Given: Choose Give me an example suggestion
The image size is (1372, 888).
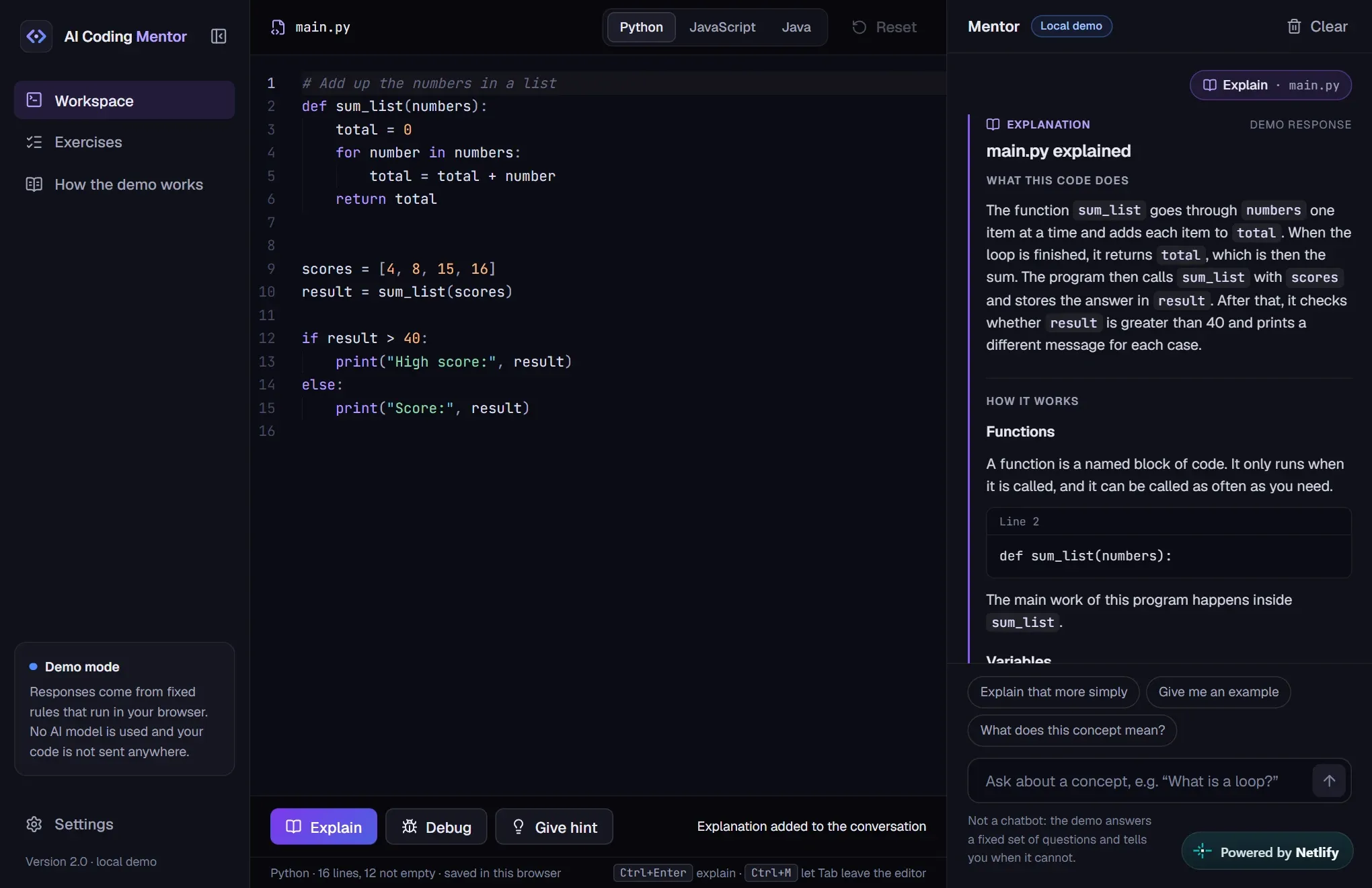Looking at the screenshot, I should tap(1218, 692).
